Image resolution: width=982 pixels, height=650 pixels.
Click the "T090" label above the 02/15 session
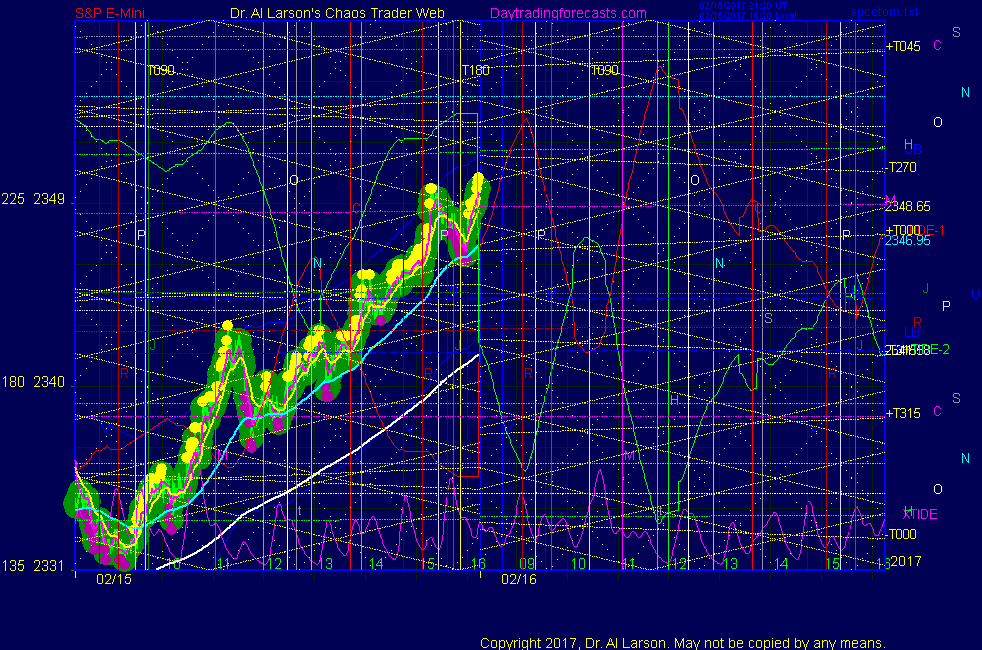(161, 70)
